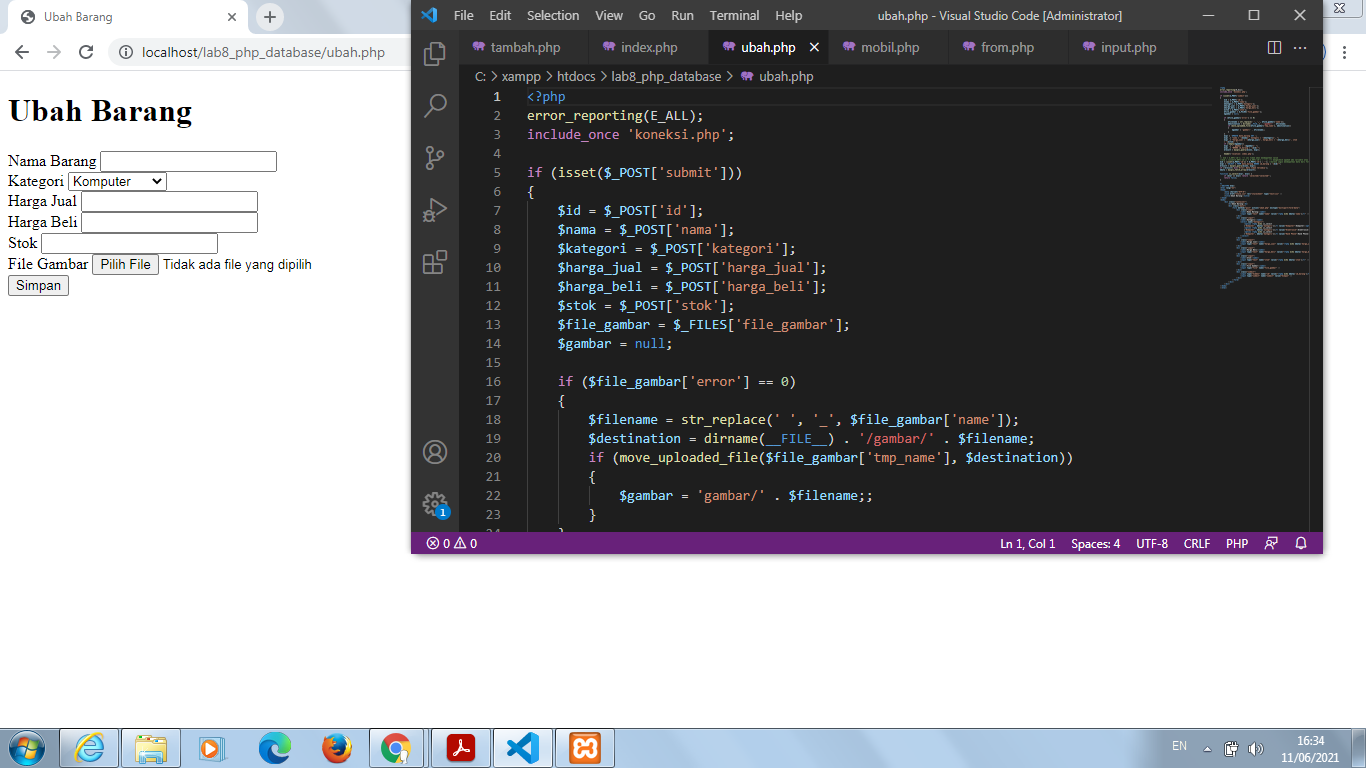The height and width of the screenshot is (768, 1366).
Task: Open Microsoft Edge from the taskbar
Action: 274,748
